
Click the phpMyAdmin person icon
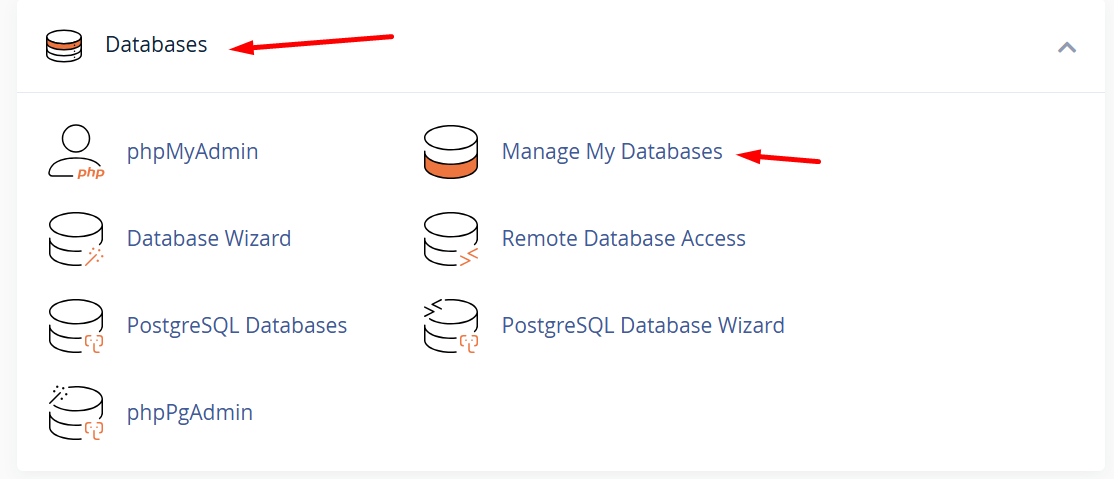[75, 152]
